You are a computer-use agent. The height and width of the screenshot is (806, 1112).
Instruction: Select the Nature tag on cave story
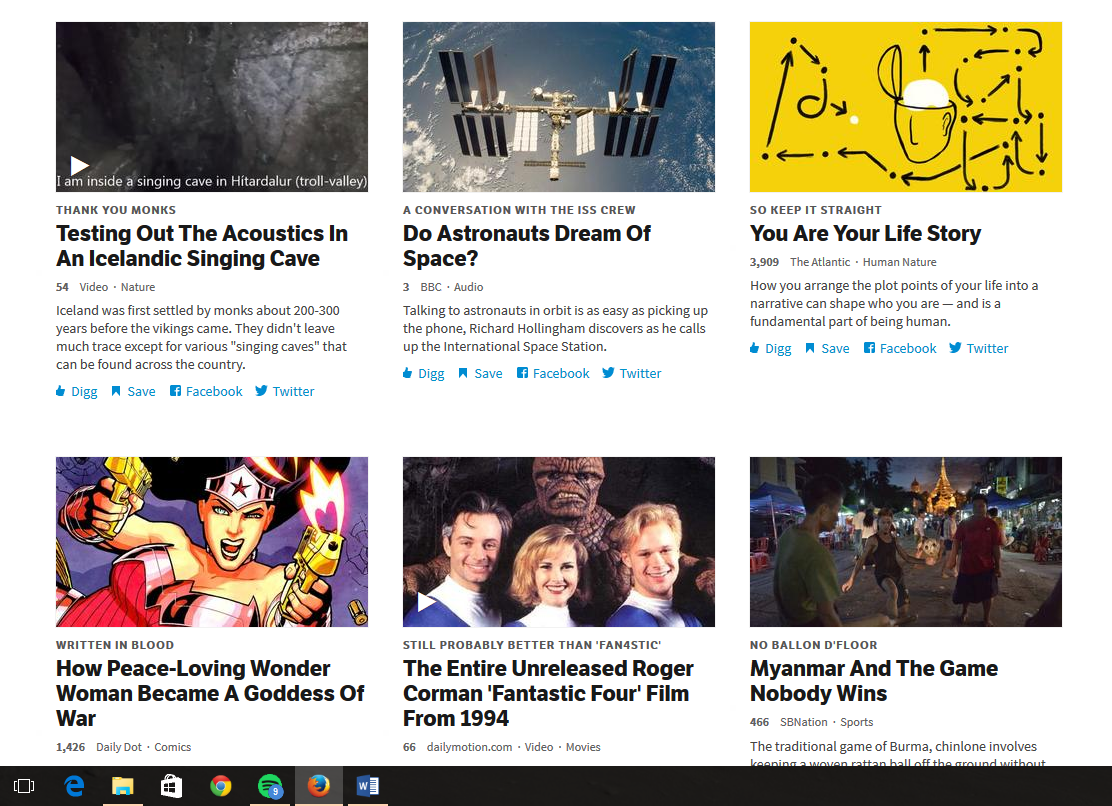pos(138,287)
